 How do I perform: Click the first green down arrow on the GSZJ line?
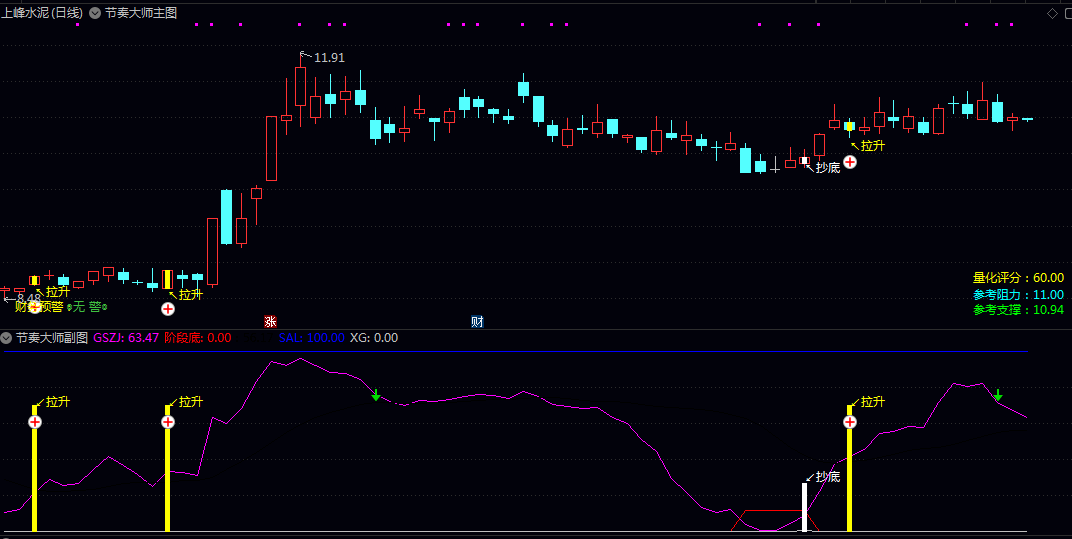(375, 395)
